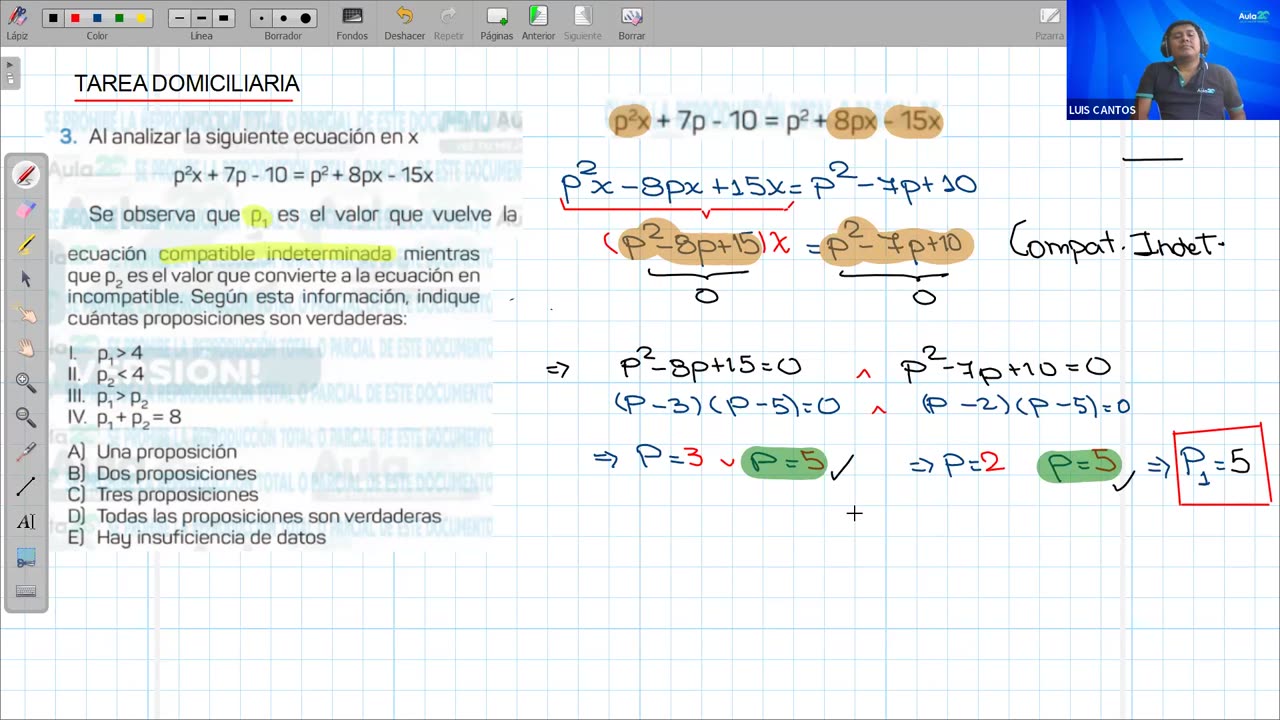Click the Deshacer undo button
Viewport: 1280px width, 720px height.
pos(404,22)
